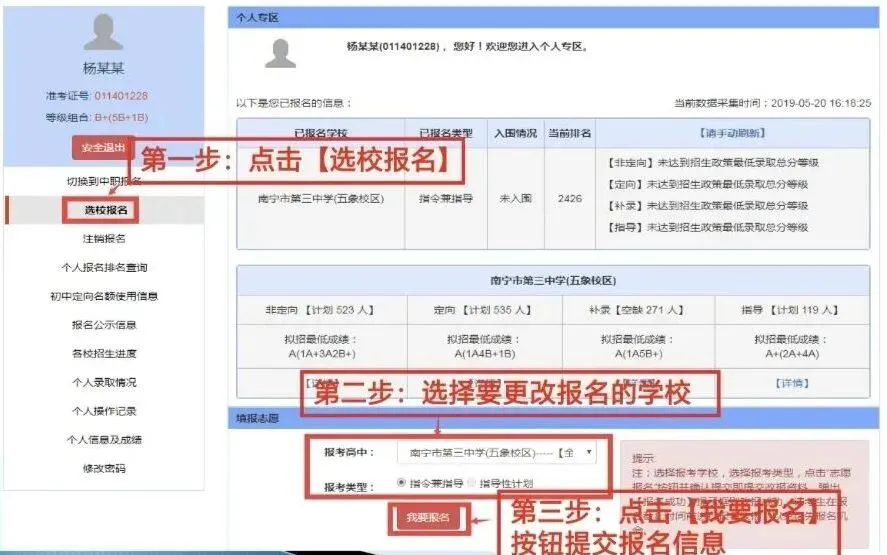Image resolution: width=887 pixels, height=555 pixels.
Task: Open 修改密码 in the sidebar
Action: tap(104, 468)
